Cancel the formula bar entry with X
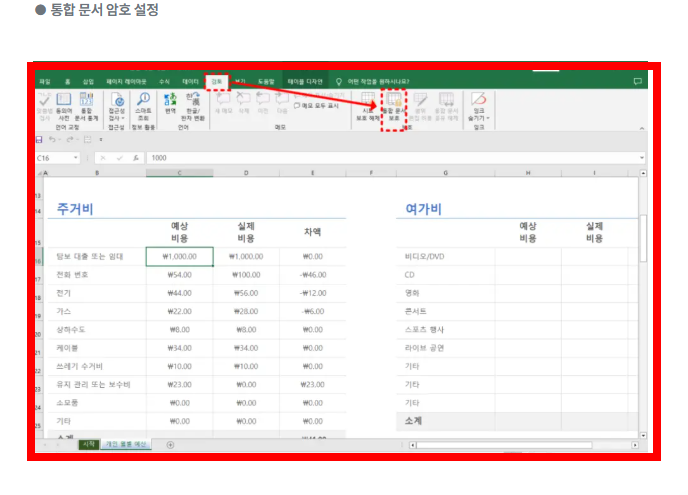The image size is (688, 495). (103, 158)
